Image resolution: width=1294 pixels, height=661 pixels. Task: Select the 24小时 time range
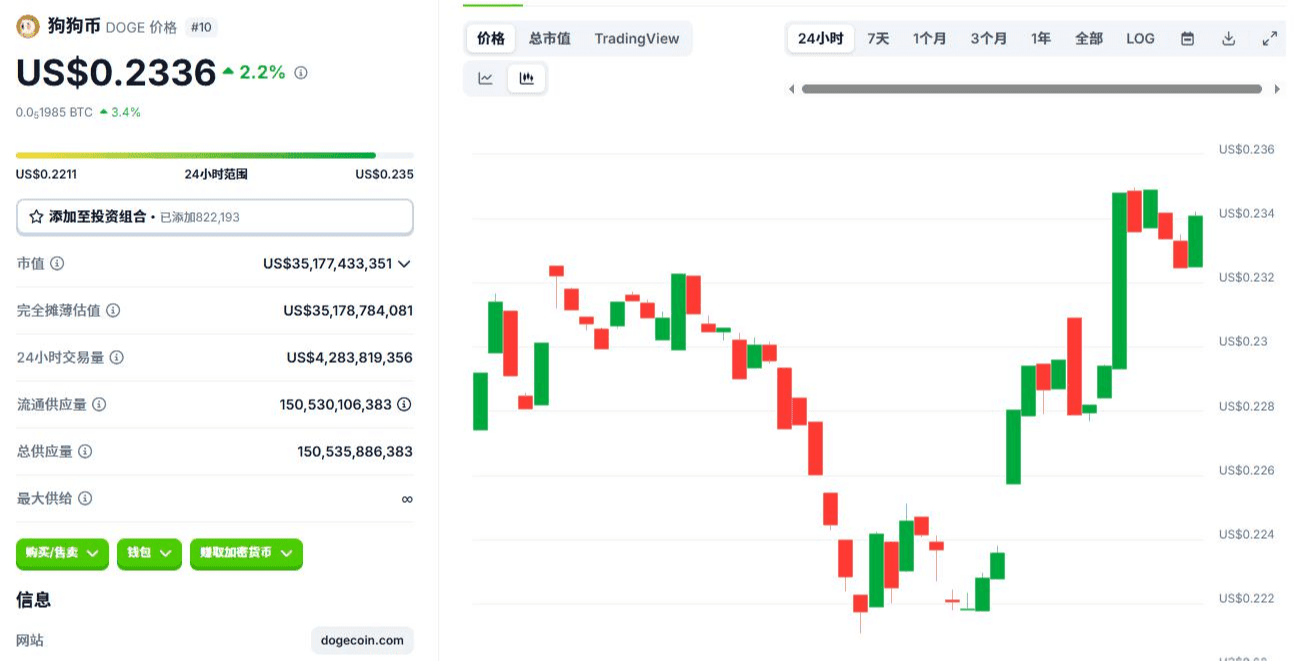(x=821, y=39)
